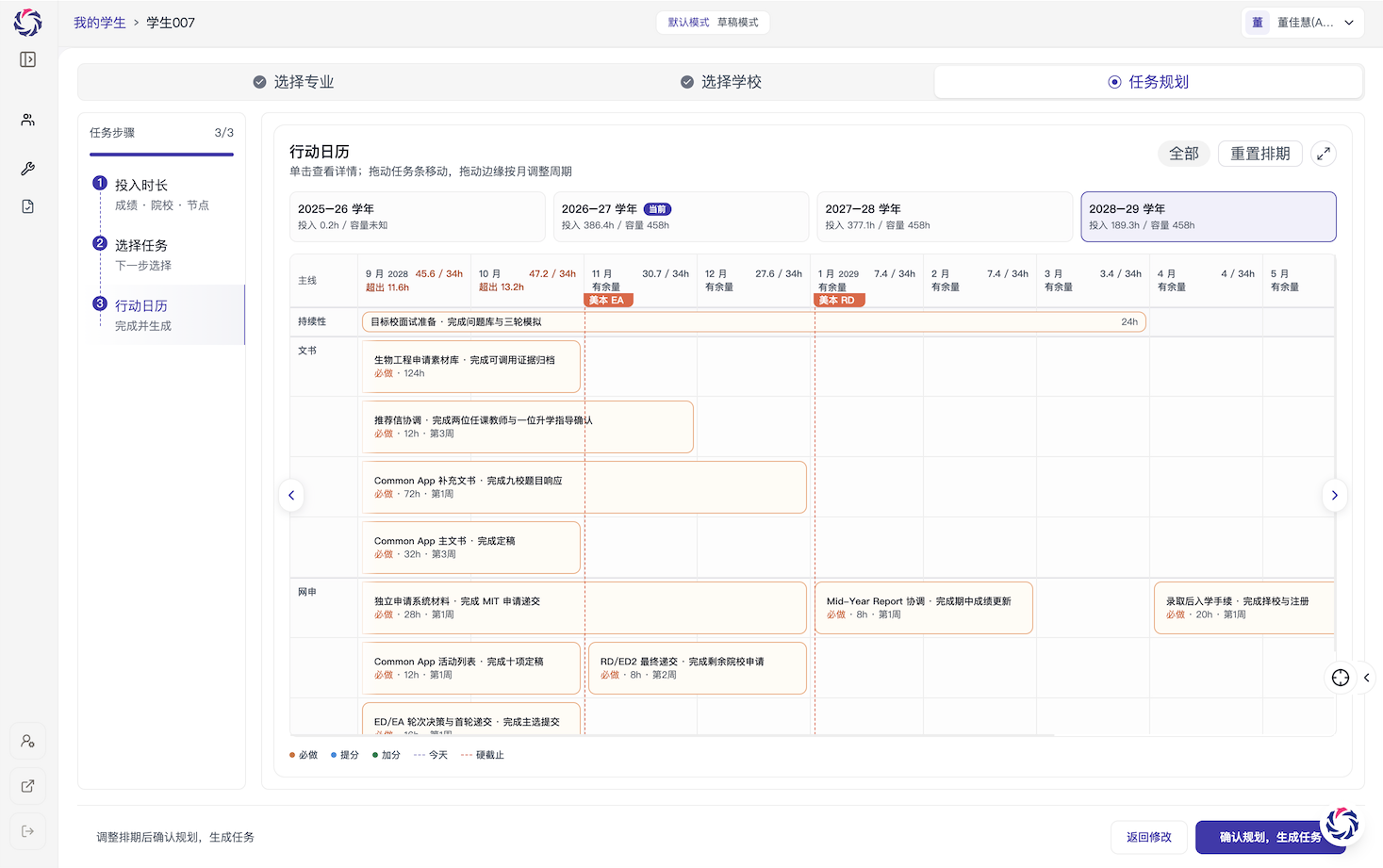1383x868 pixels.
Task: Click the 全部 button
Action: coord(1184,154)
